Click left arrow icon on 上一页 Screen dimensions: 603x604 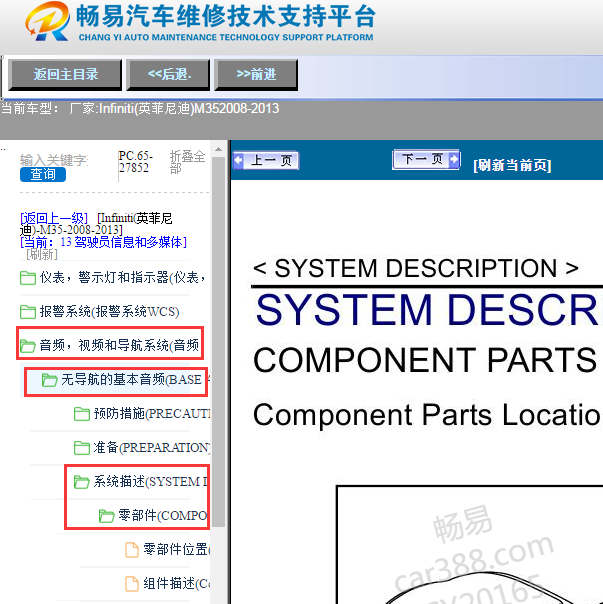coord(238,160)
